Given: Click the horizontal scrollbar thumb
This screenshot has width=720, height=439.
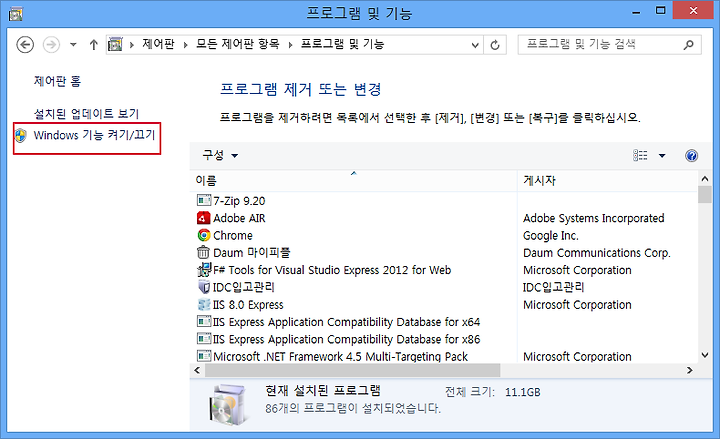Looking at the screenshot, I should (x=353, y=370).
